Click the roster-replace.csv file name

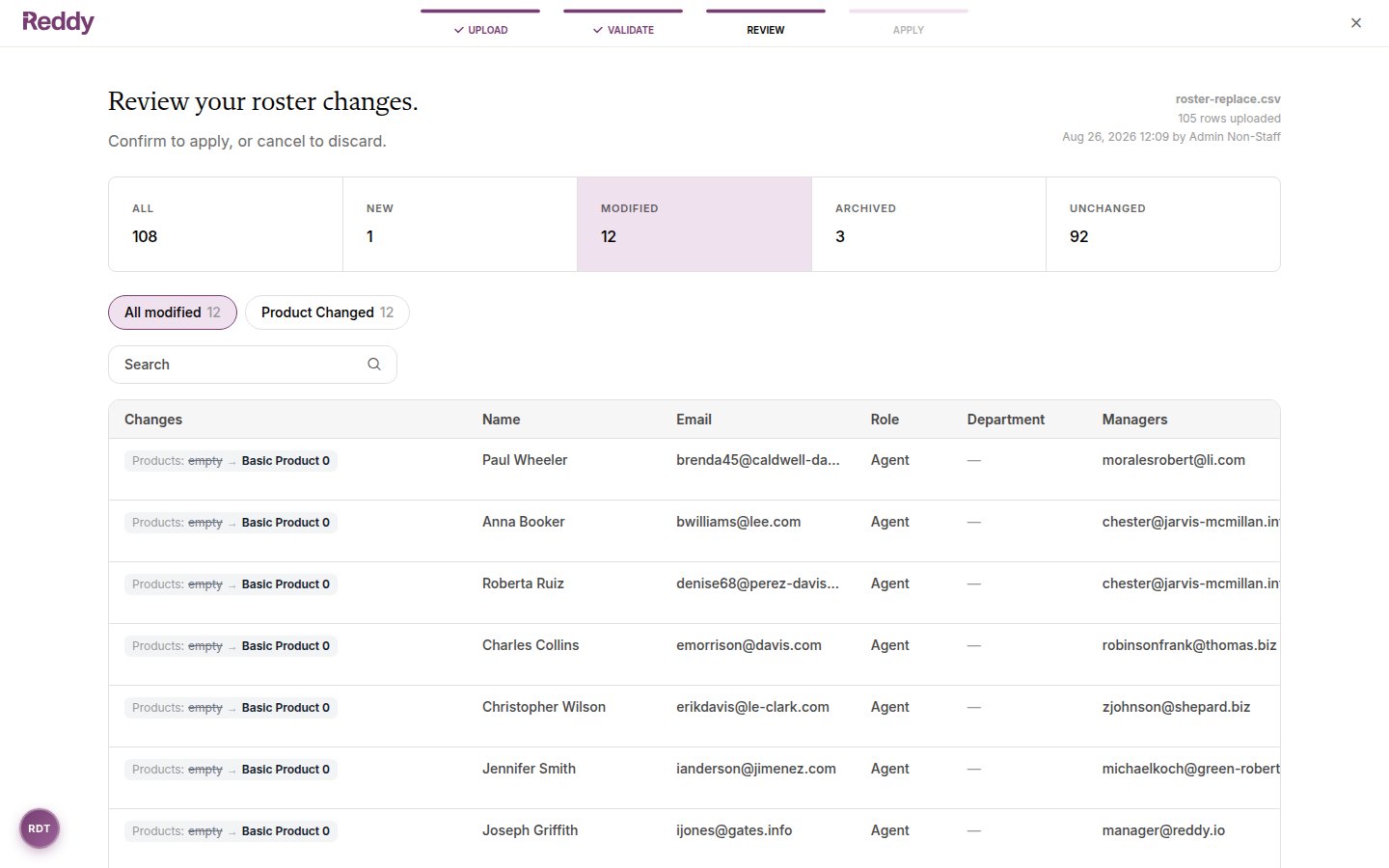point(1228,99)
